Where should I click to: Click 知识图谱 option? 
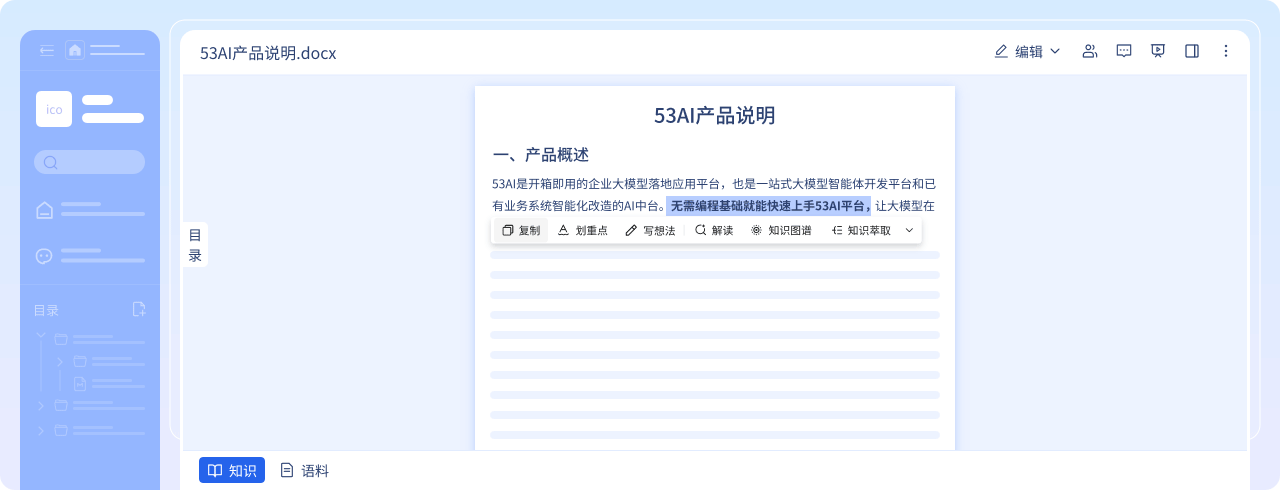tap(781, 230)
